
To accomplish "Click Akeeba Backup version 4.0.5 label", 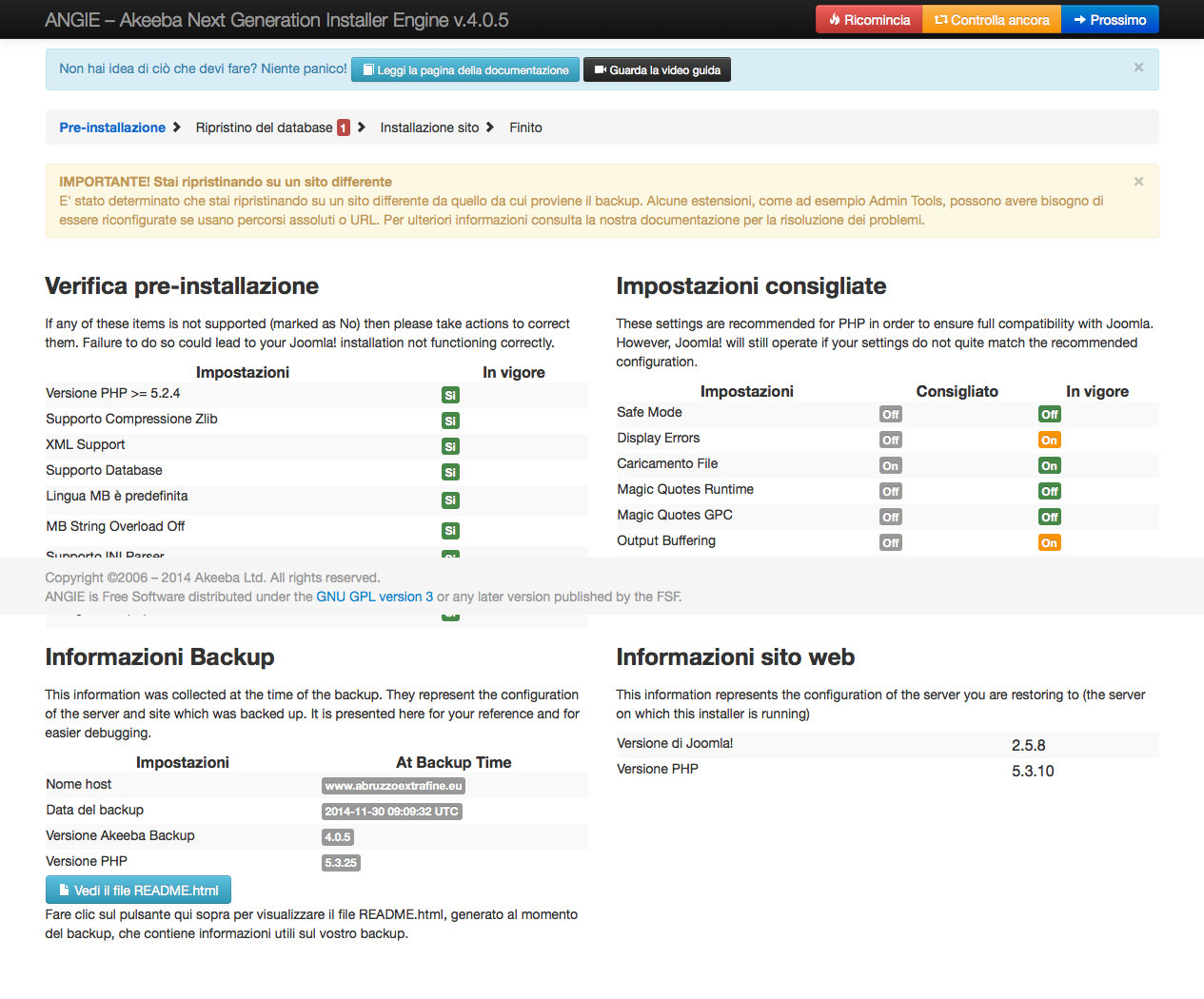I will tap(338, 837).
